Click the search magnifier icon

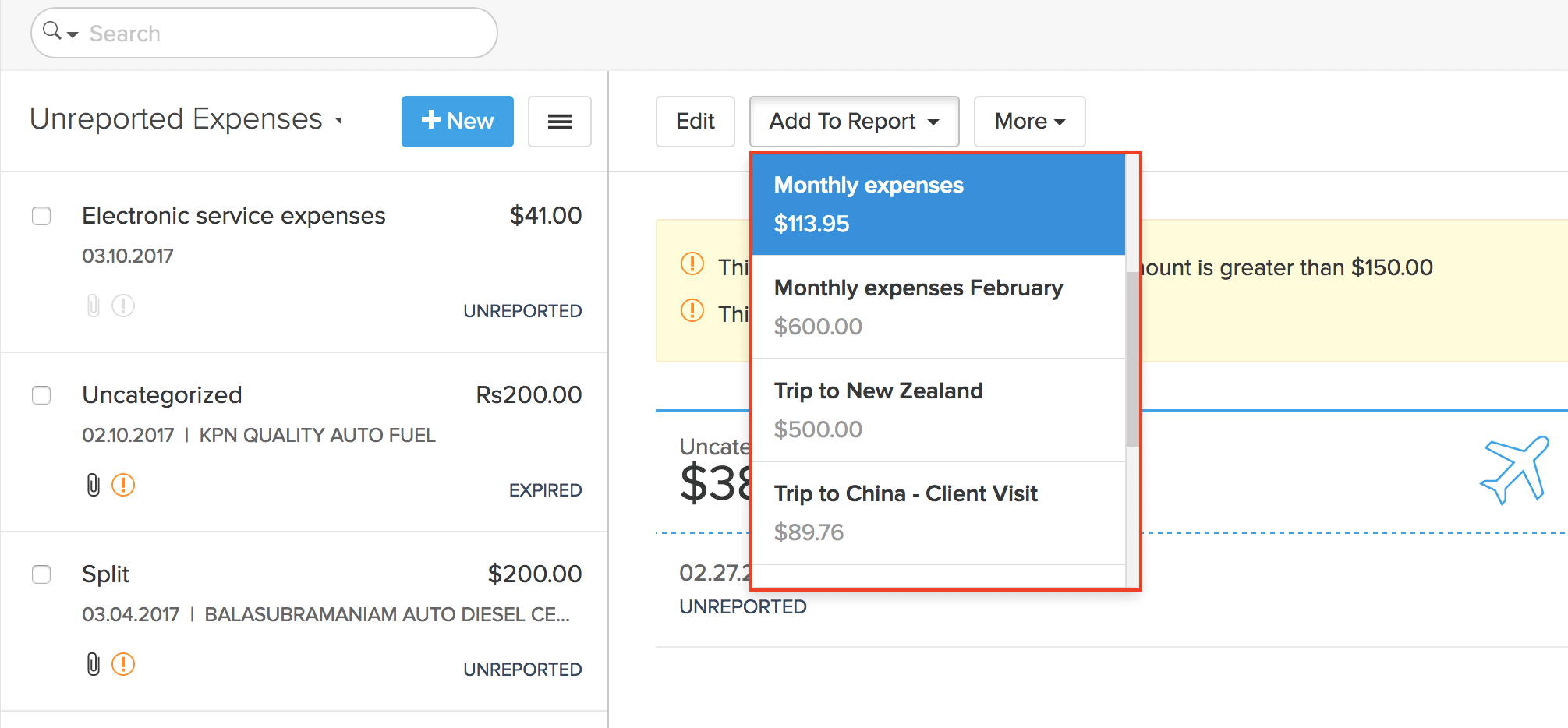pos(52,31)
